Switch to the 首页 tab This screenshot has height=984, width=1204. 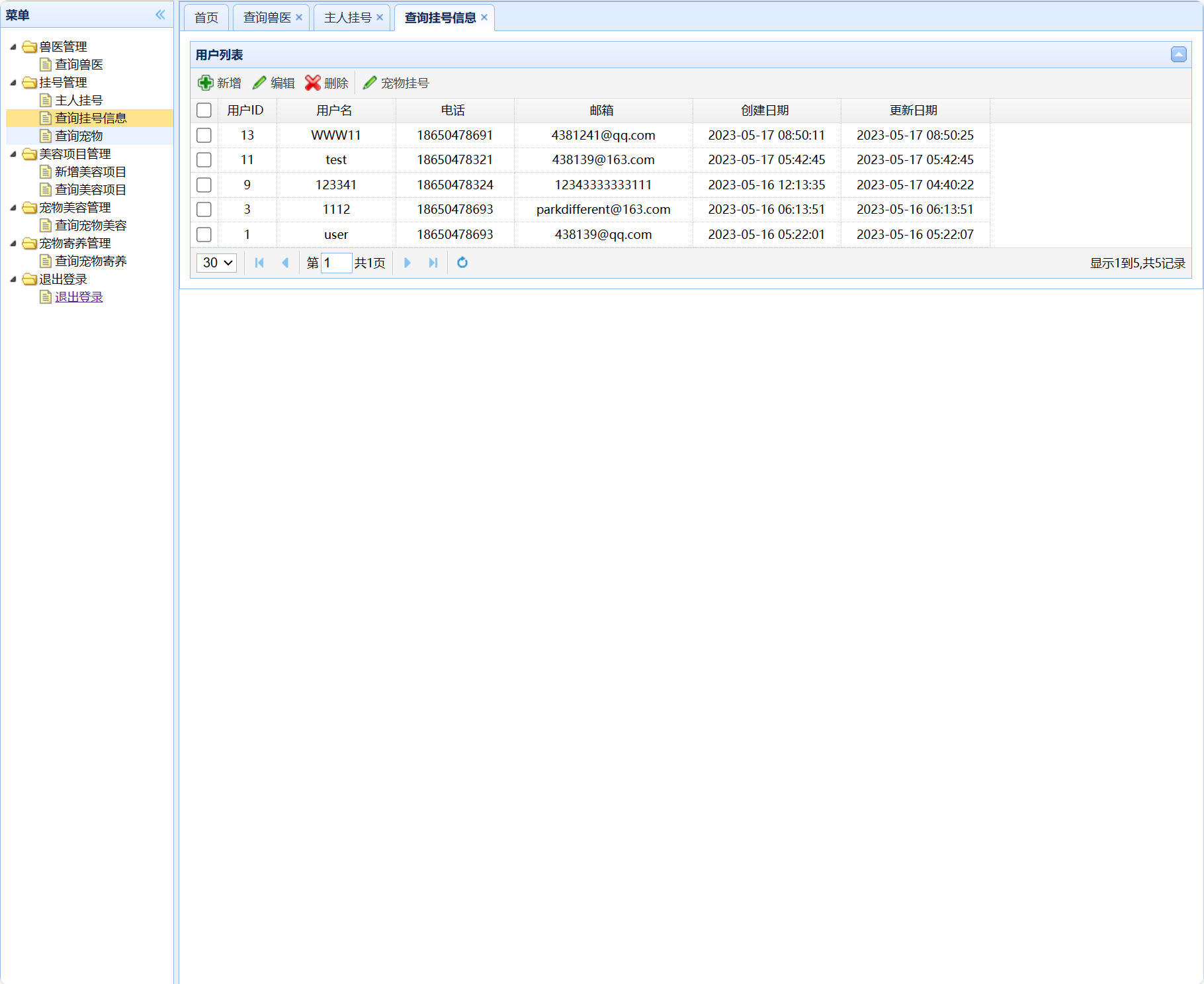[206, 18]
